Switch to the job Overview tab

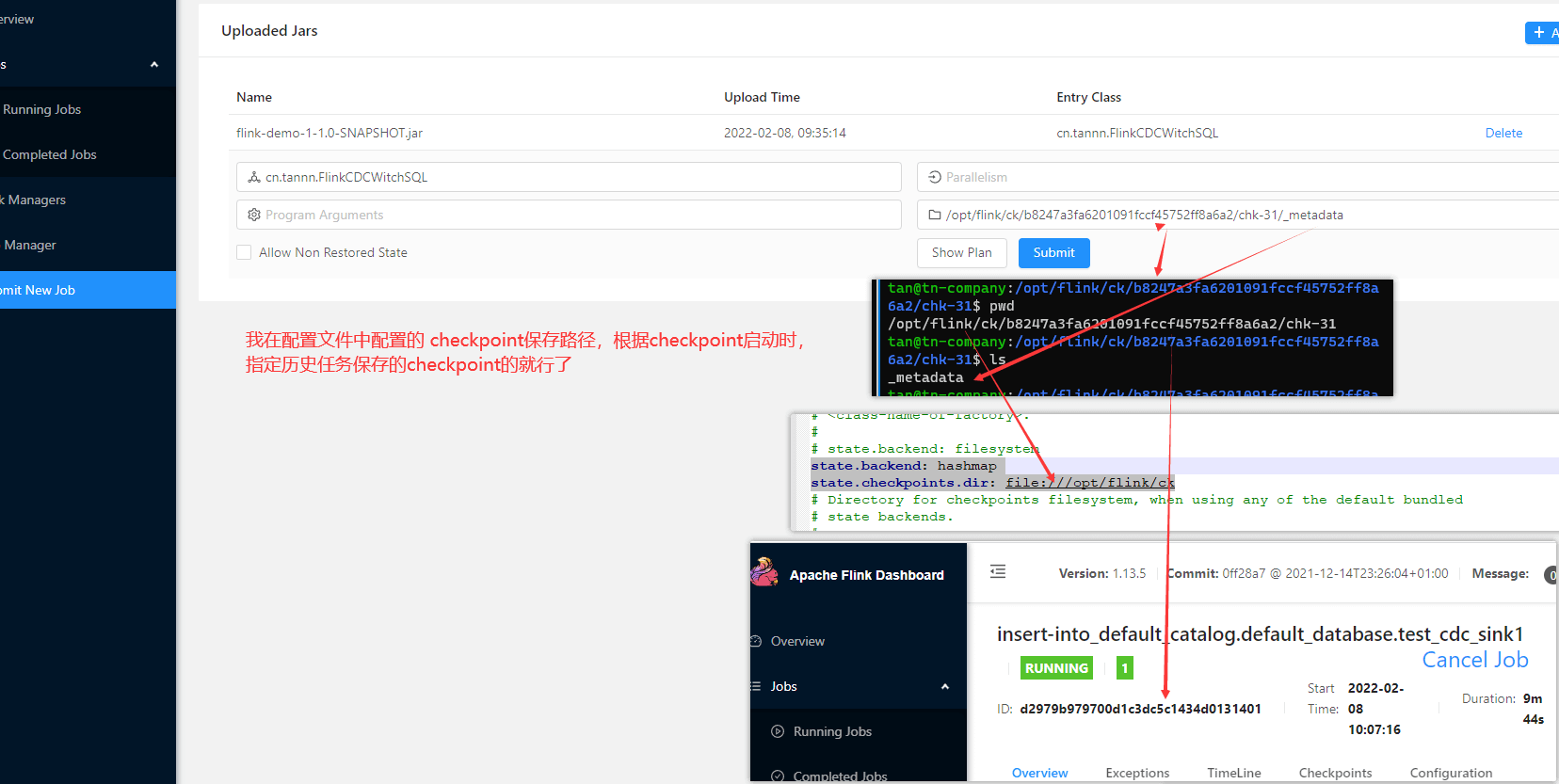pyautogui.click(x=1039, y=773)
